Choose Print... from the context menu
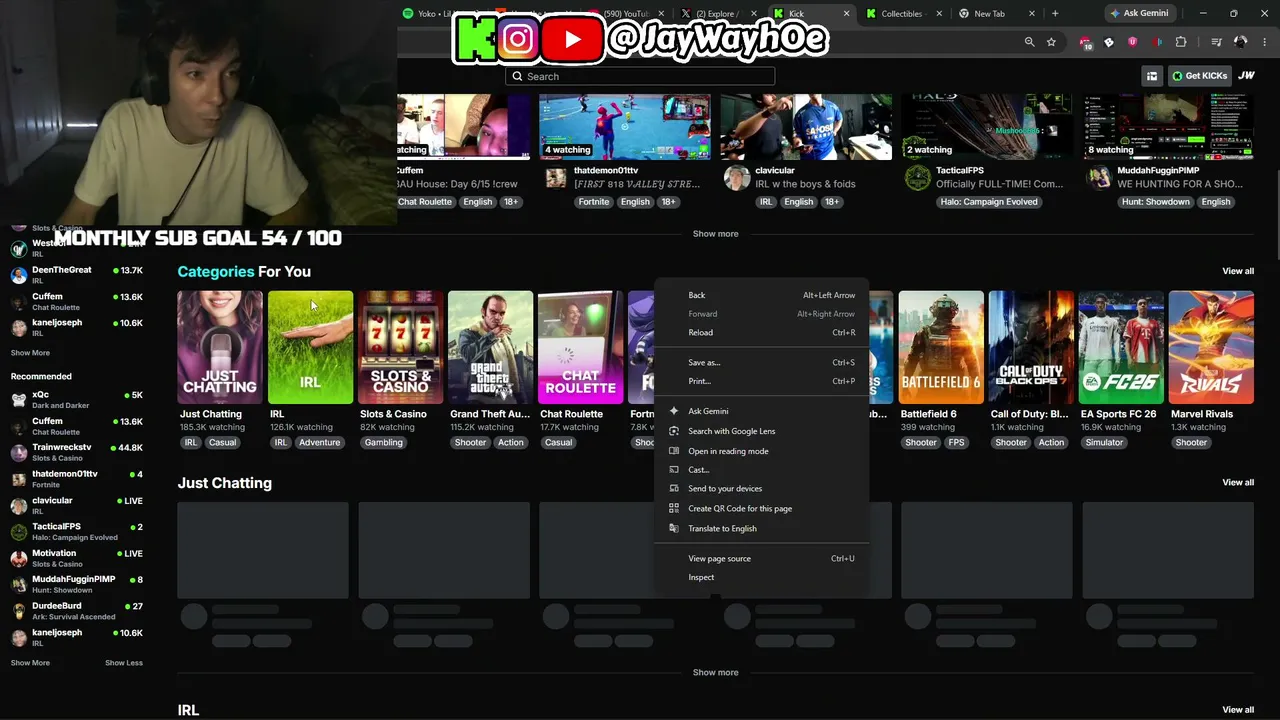 pyautogui.click(x=762, y=381)
